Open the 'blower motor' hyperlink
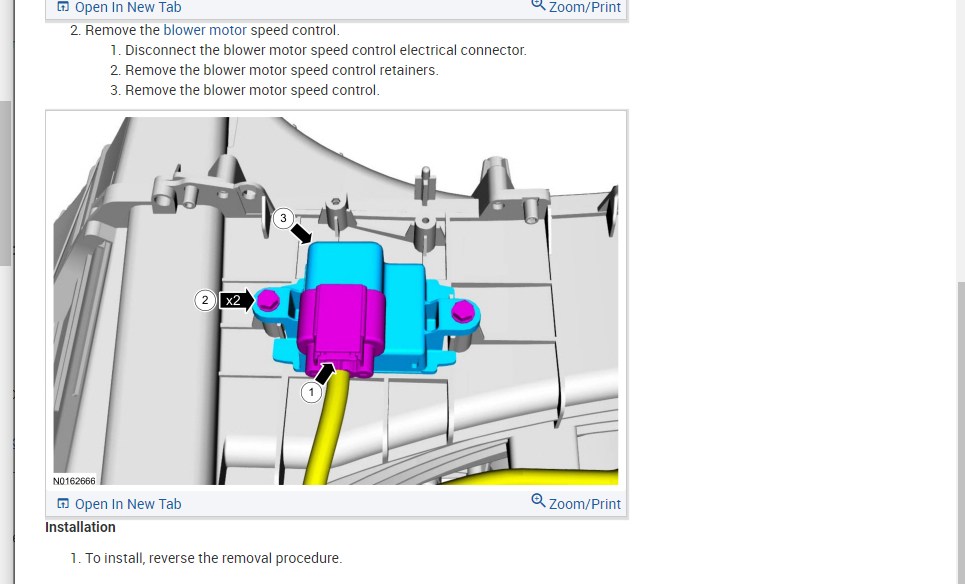Screen dimensions: 965x584 (x=205, y=30)
